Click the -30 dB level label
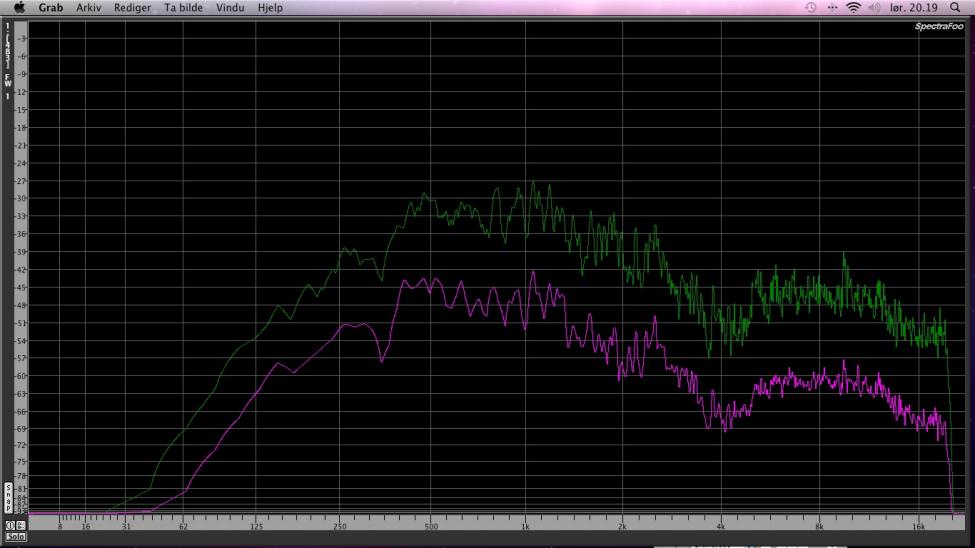 22,198
